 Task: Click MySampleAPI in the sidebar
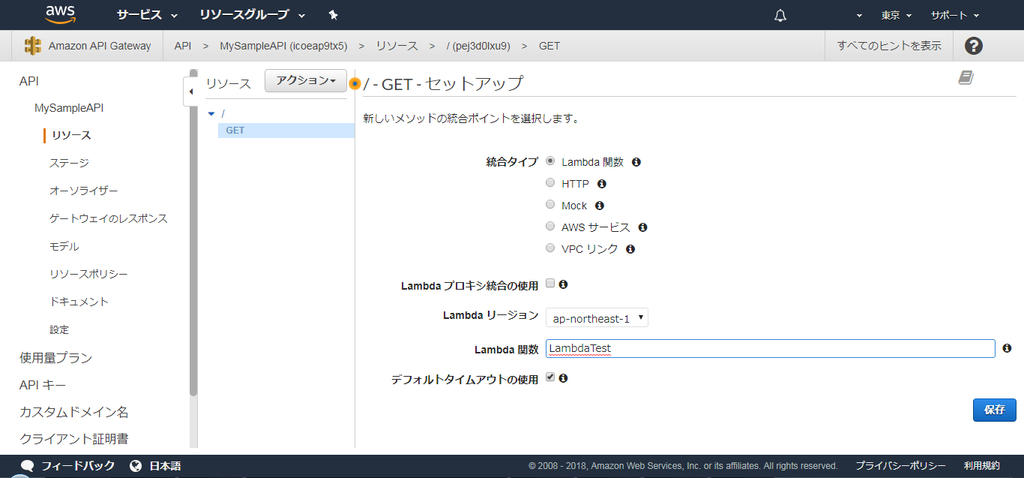[x=69, y=108]
